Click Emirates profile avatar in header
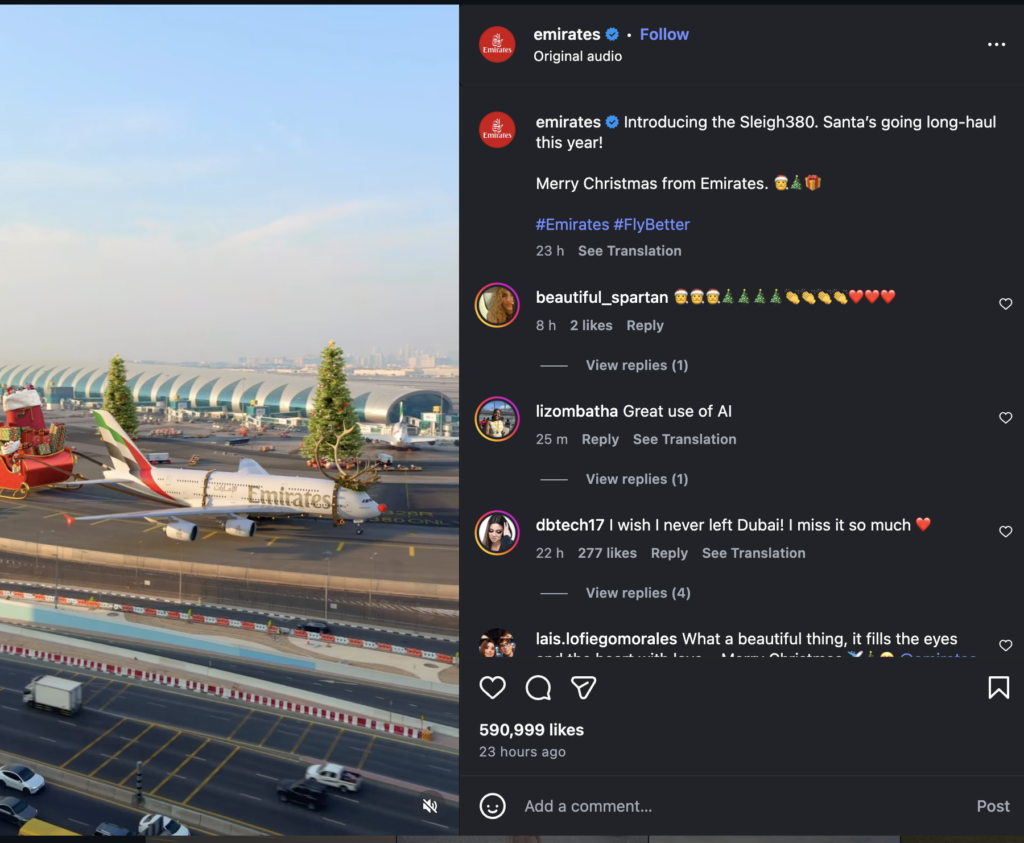Image resolution: width=1024 pixels, height=843 pixels. point(497,45)
